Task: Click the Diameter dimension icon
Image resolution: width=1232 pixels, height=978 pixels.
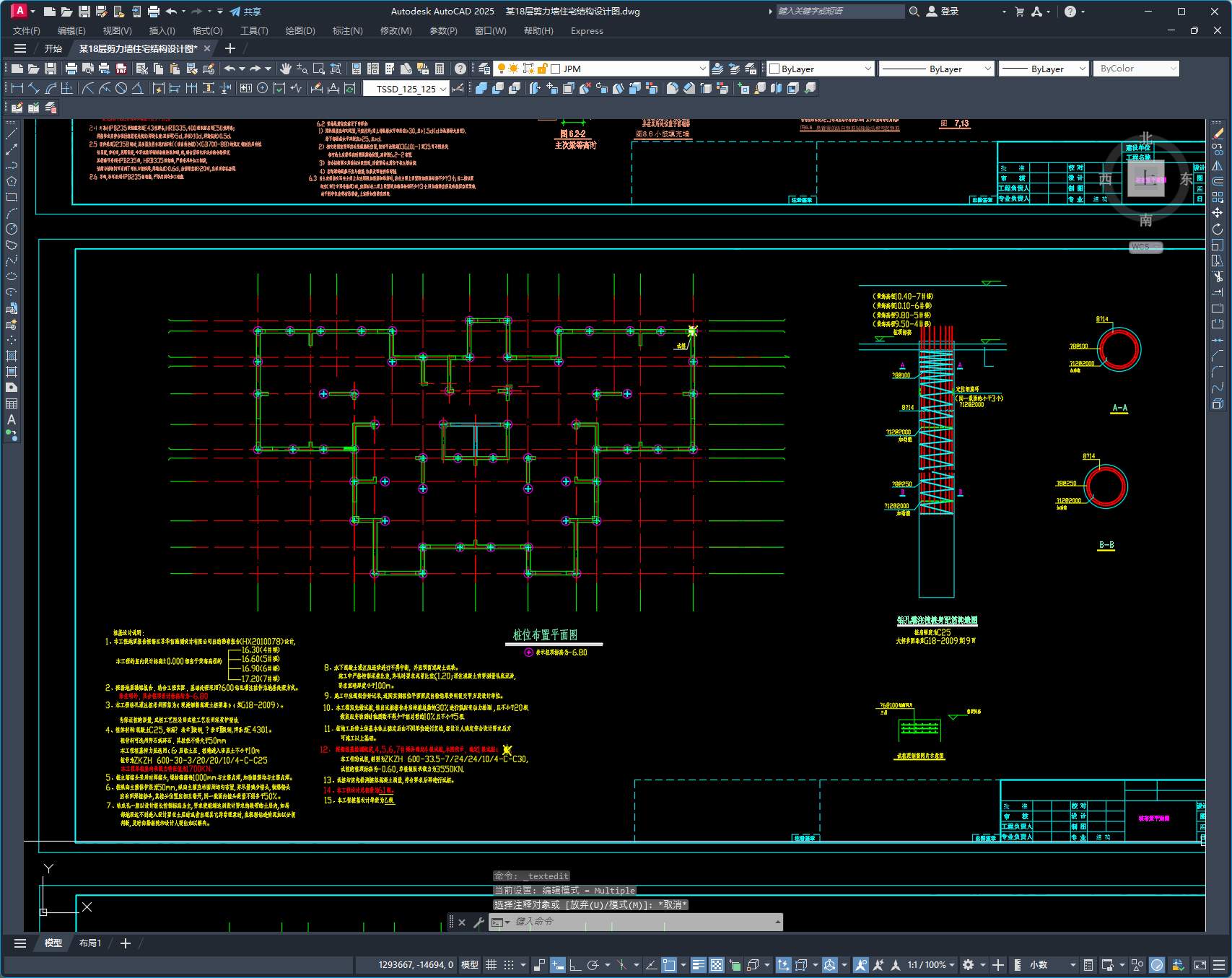Action: 121,88
